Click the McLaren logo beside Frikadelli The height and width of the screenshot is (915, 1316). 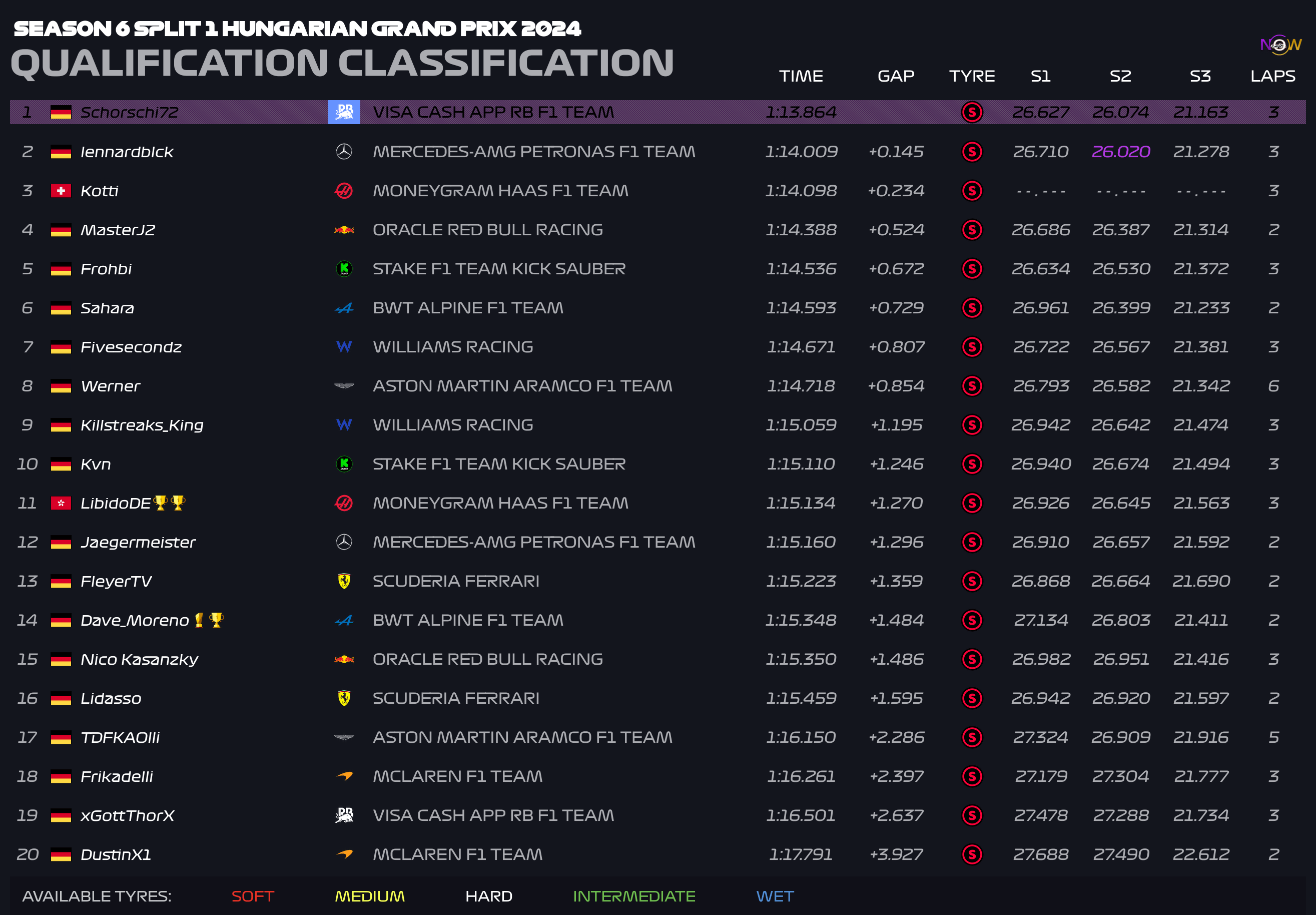pos(344,776)
